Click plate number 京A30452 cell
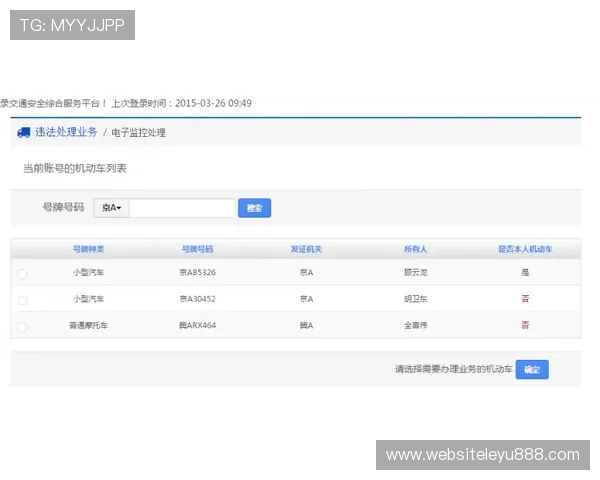 pyautogui.click(x=197, y=299)
